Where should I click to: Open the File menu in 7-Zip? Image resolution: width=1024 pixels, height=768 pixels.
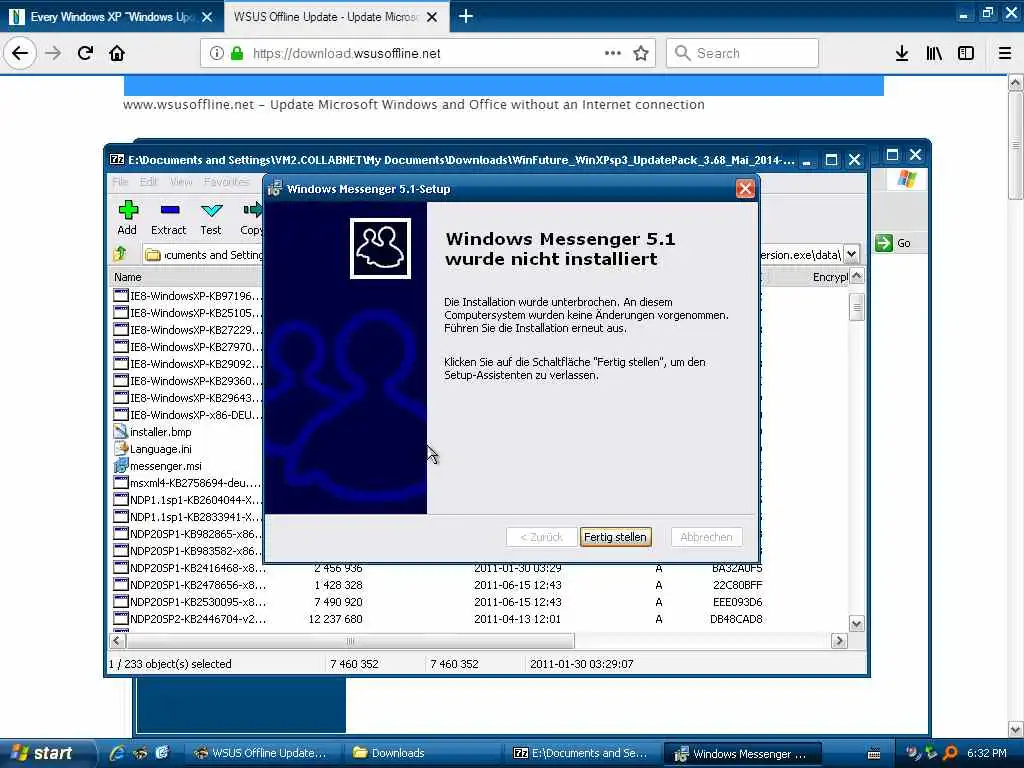pos(120,182)
